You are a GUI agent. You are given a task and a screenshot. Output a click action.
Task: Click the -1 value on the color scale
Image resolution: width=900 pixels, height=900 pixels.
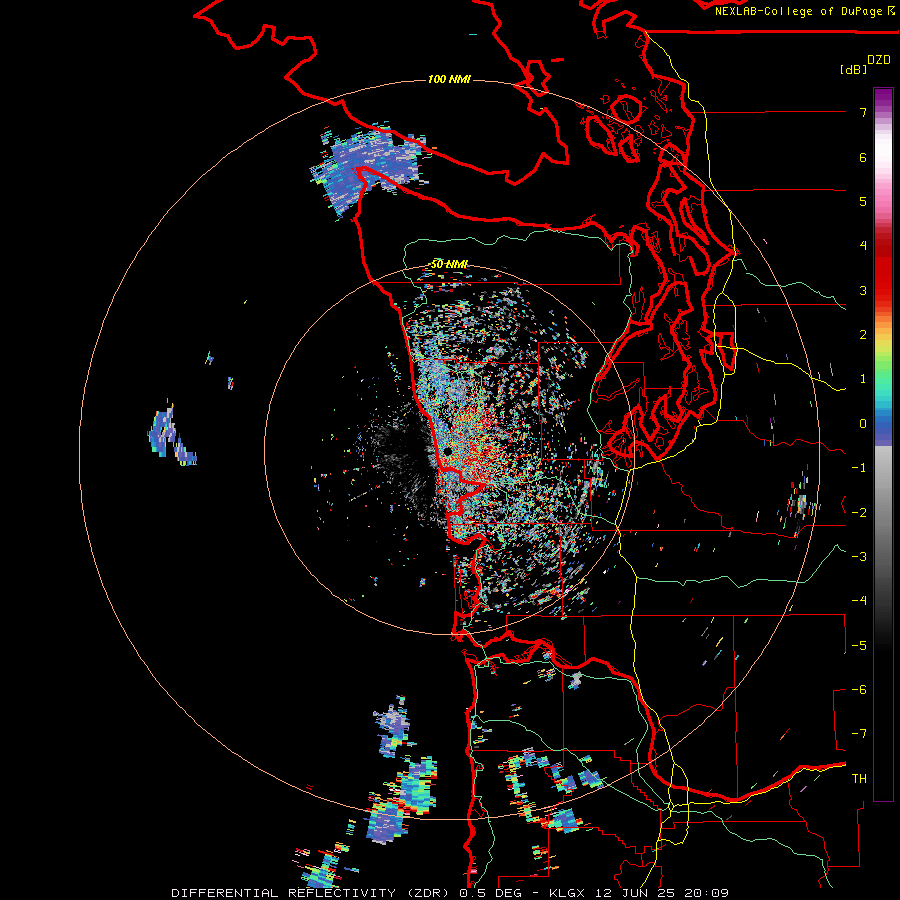859,468
